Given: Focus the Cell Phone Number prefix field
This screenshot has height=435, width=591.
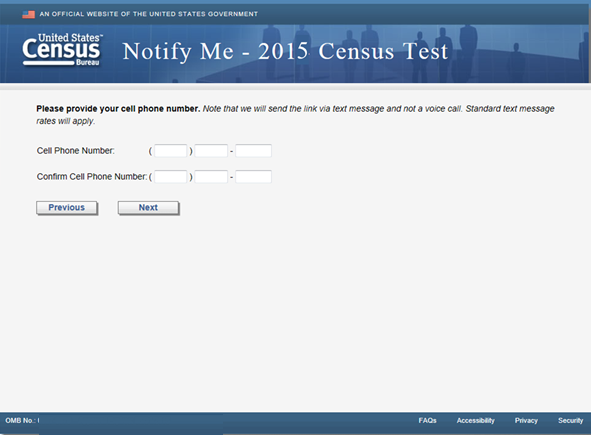Looking at the screenshot, I should click(x=211, y=151).
